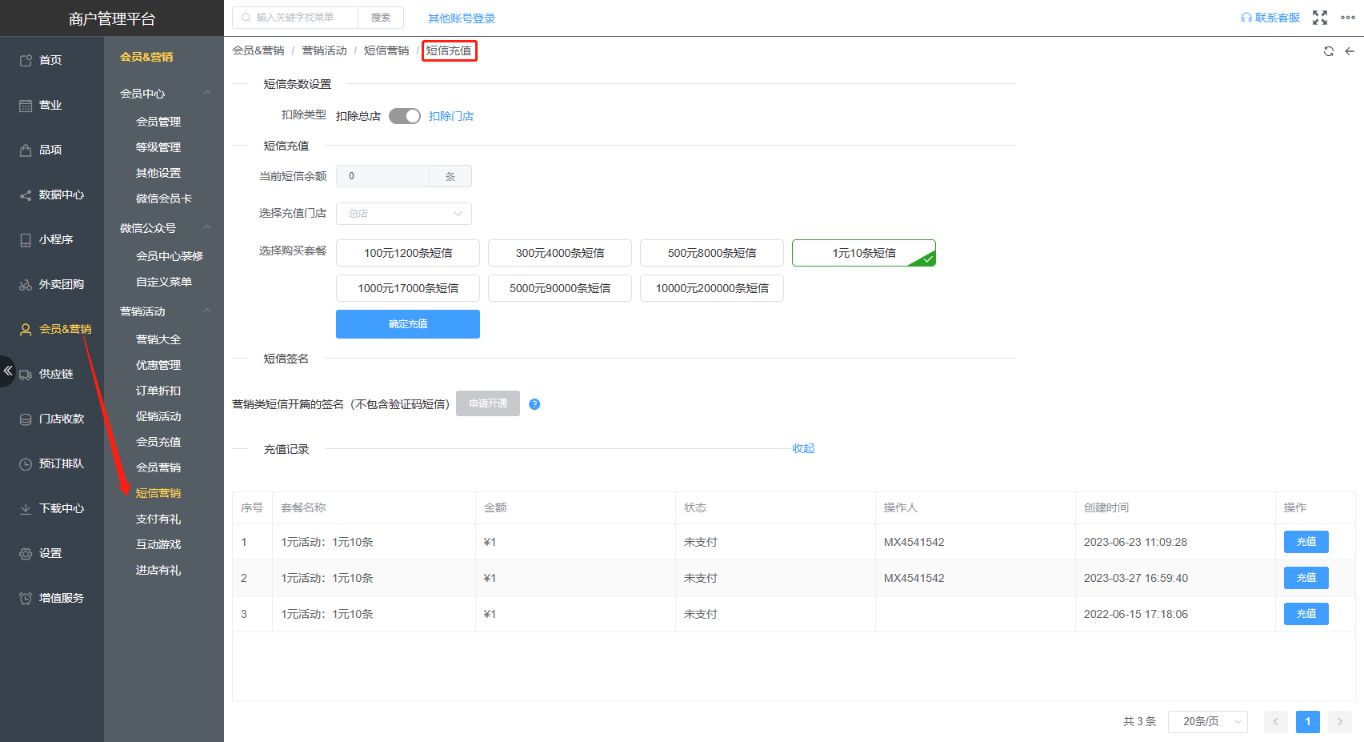Collapse the sidebar with the double-chevron icon
Viewport: 1364px width, 742px height.
click(7, 370)
